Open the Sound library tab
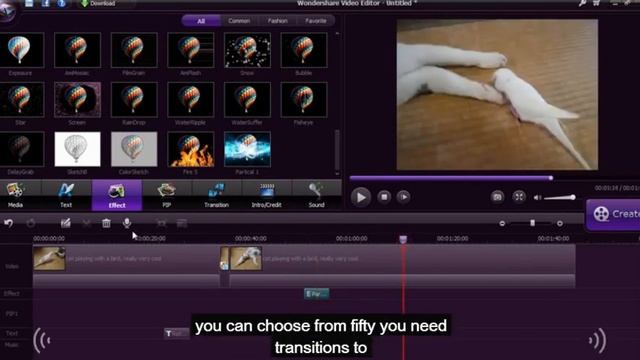The width and height of the screenshot is (640, 360). [x=316, y=196]
